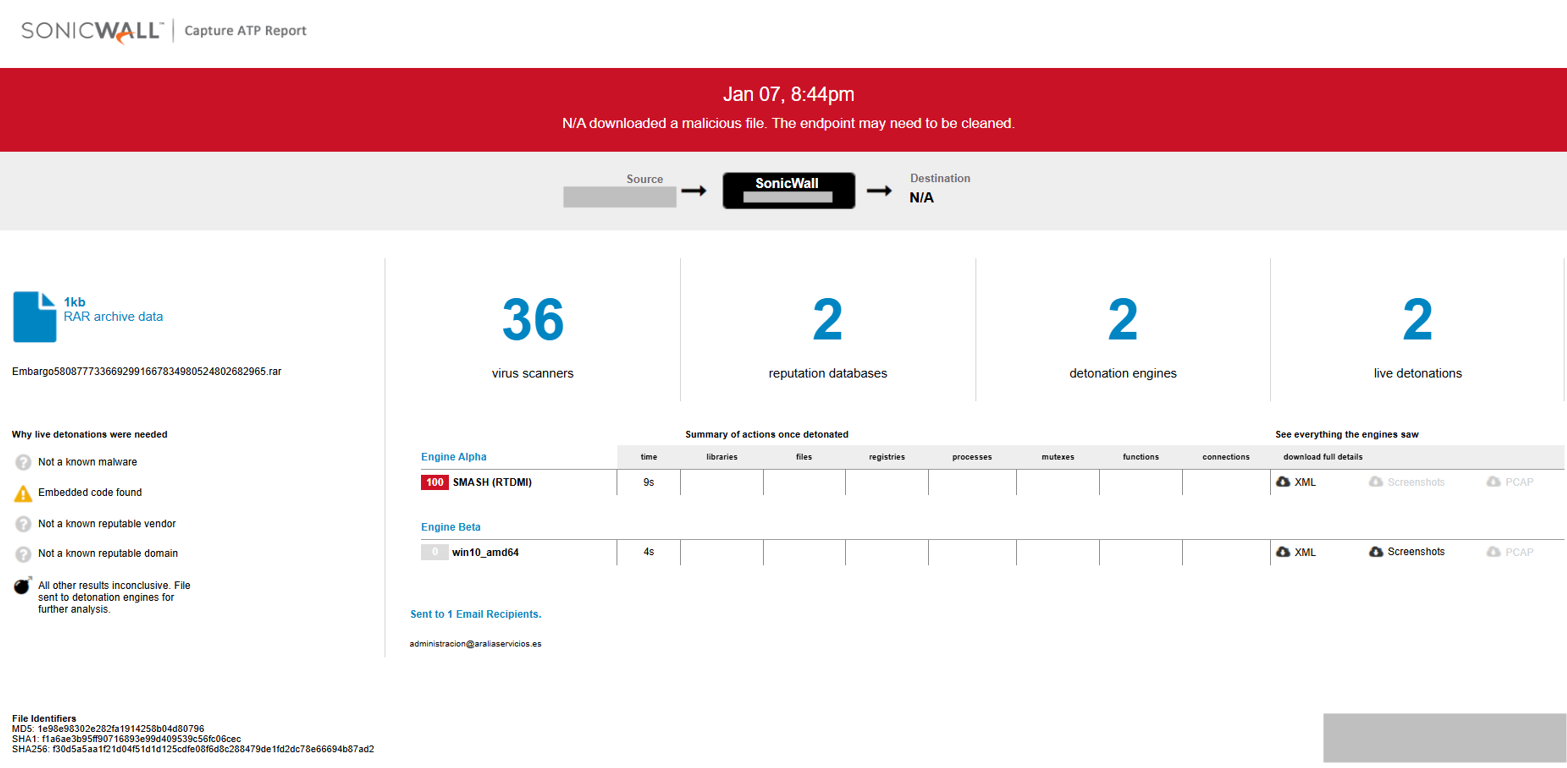1567x768 pixels.
Task: Click the detonation engines label
Action: [1123, 374]
